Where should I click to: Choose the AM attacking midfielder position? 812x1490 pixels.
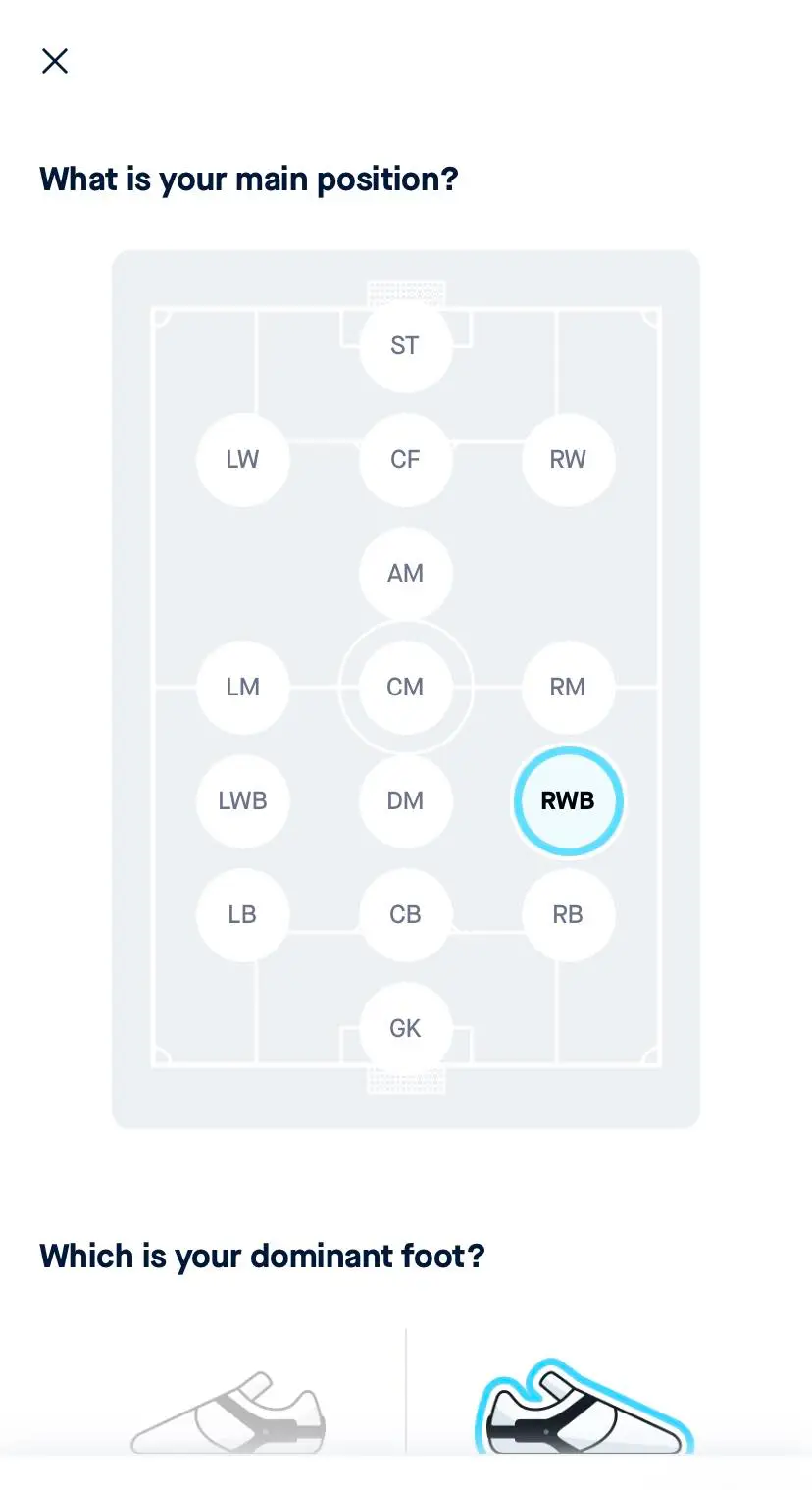pyautogui.click(x=405, y=573)
